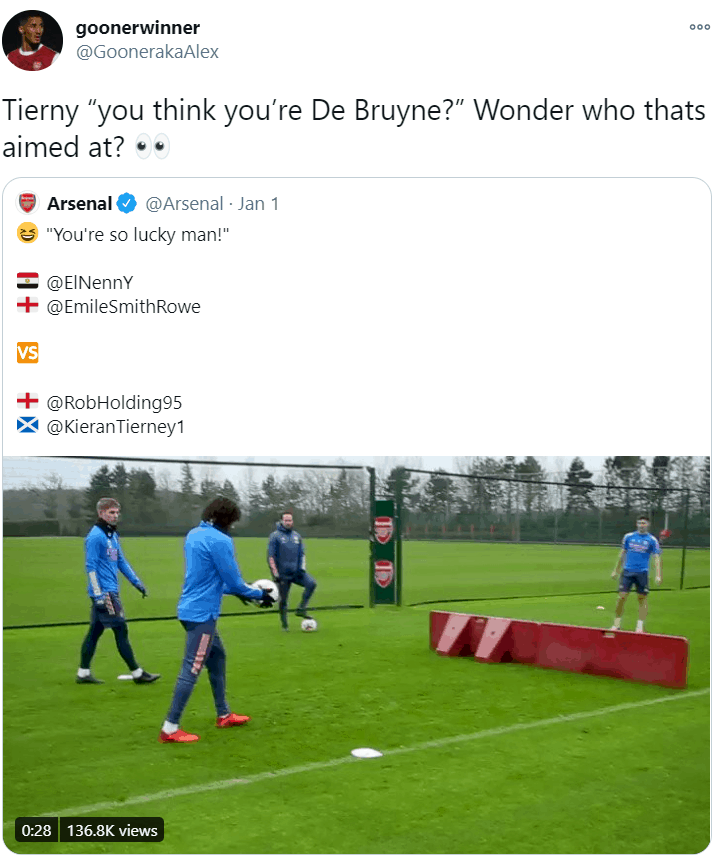Open the @EmileSmithRowe mention link
The image size is (715, 859).
(123, 307)
